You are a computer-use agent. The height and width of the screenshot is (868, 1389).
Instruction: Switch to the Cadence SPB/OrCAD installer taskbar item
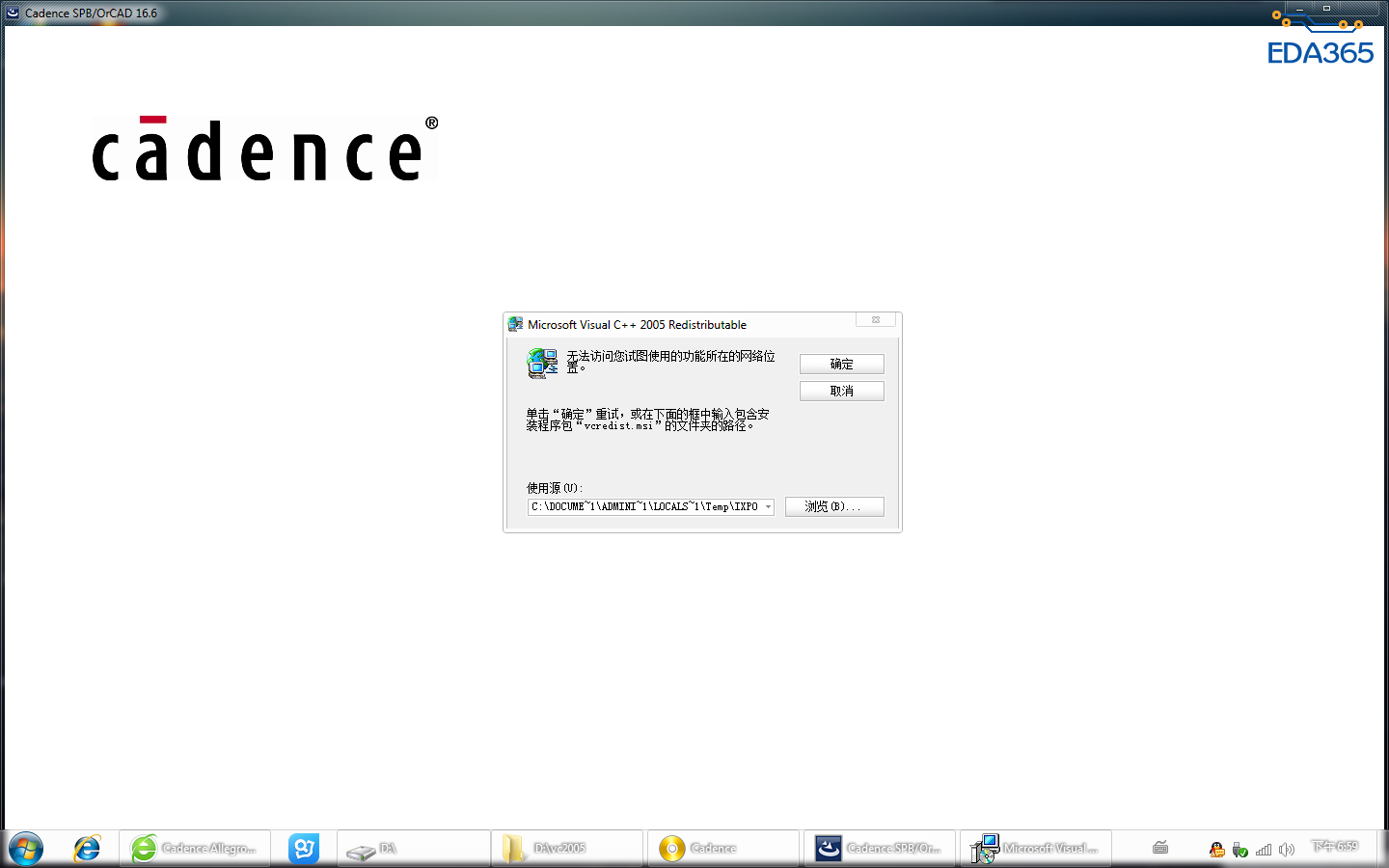(880, 849)
